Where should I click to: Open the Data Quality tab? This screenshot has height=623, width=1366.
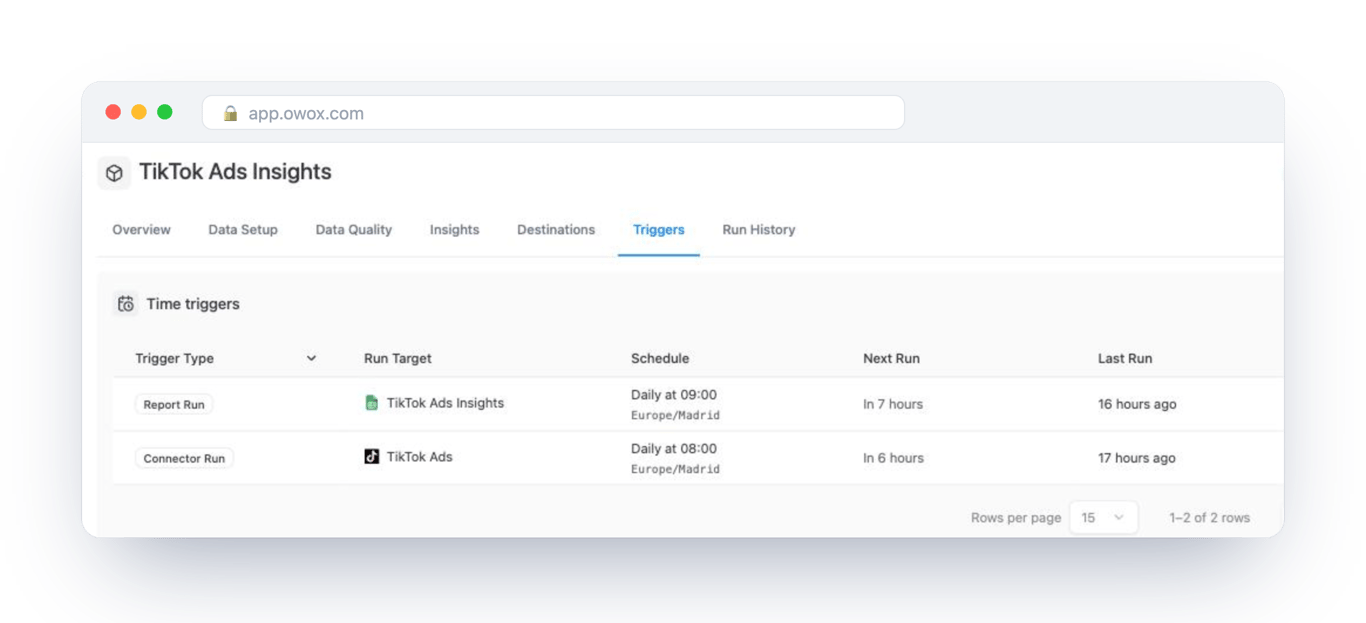[354, 230]
